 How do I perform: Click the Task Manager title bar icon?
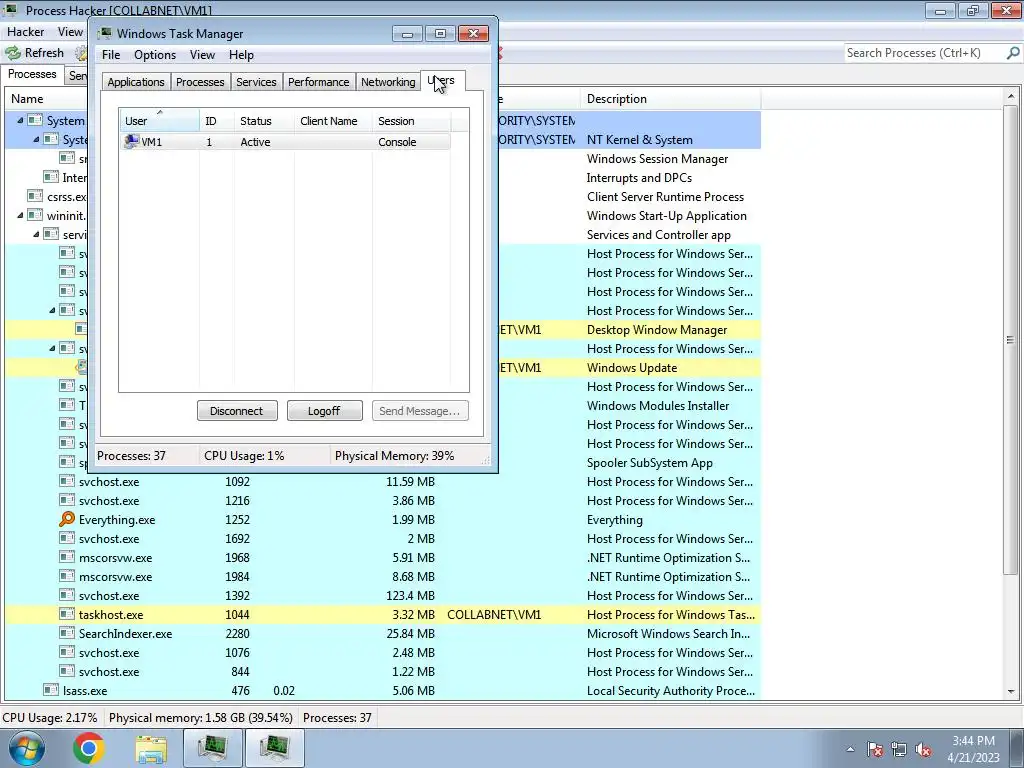105,33
